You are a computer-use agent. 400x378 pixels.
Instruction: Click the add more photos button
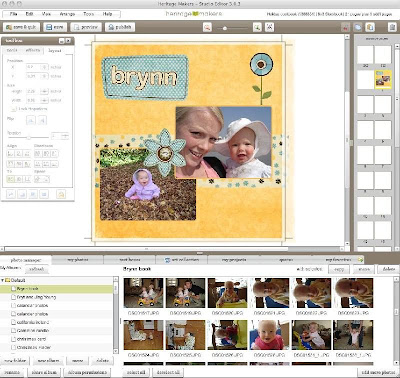coord(378,372)
